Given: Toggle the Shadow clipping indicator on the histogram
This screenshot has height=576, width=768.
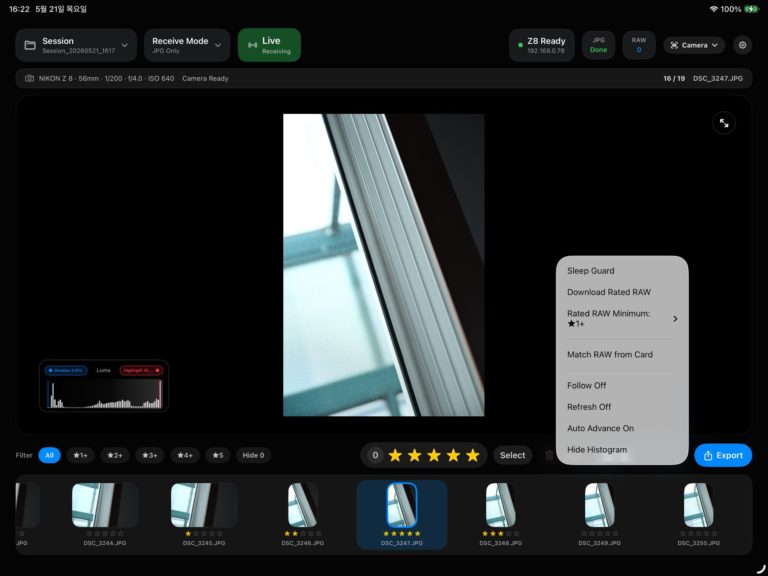Looking at the screenshot, I should [x=66, y=370].
